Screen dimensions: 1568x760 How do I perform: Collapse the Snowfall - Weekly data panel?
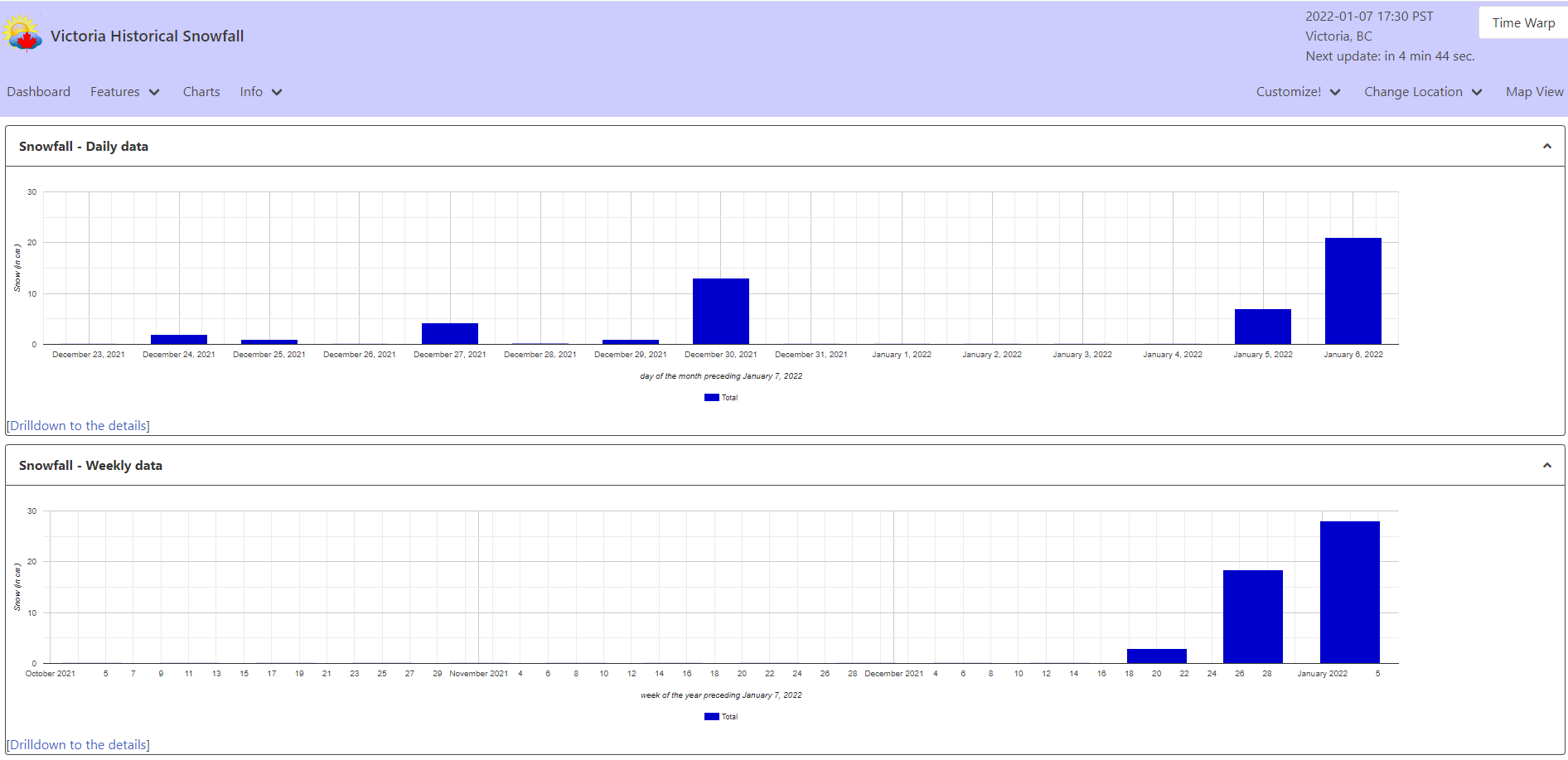1546,466
